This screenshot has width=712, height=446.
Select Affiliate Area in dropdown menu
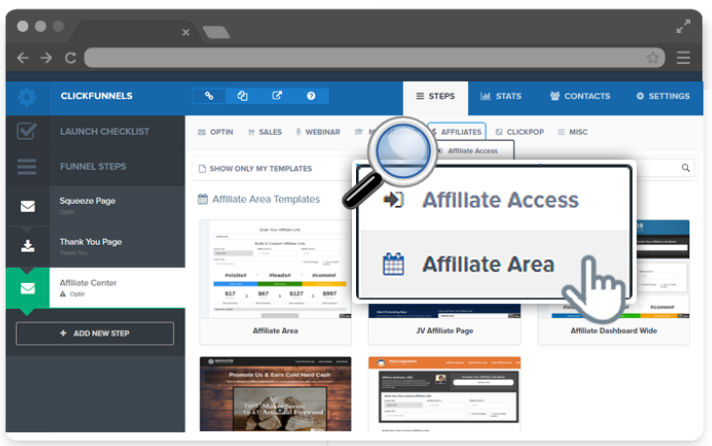tap(489, 264)
